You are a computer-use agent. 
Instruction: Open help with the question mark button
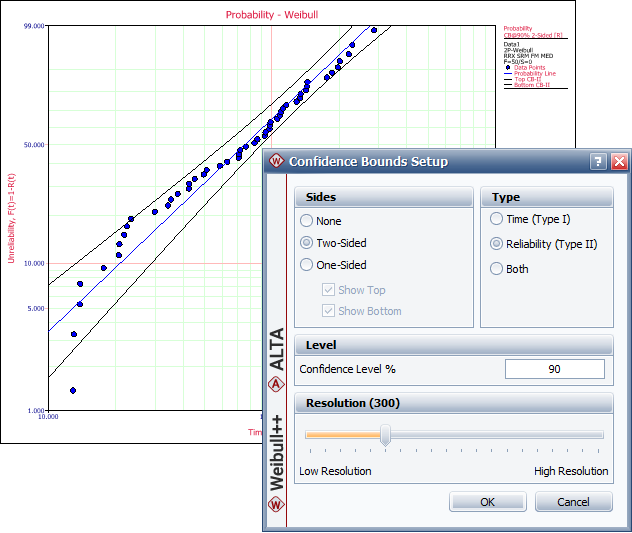pyautogui.click(x=598, y=161)
